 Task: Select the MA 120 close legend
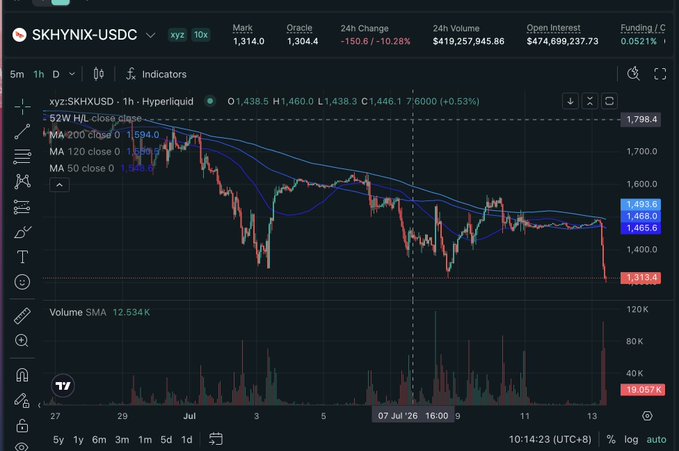point(104,152)
